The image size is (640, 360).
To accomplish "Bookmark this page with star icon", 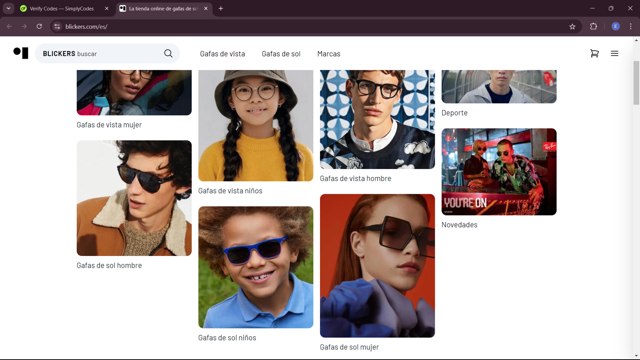I will [572, 27].
